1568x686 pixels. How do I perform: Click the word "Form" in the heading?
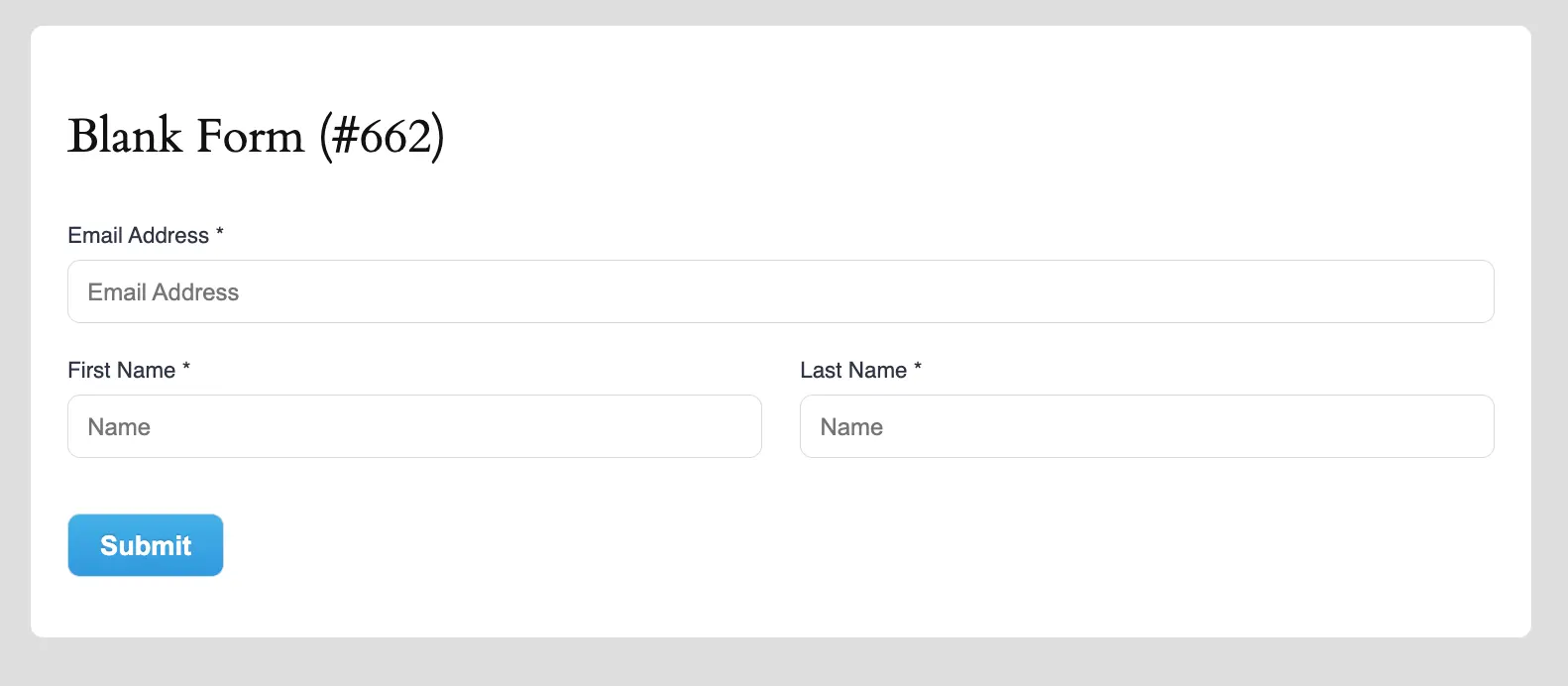pos(250,136)
